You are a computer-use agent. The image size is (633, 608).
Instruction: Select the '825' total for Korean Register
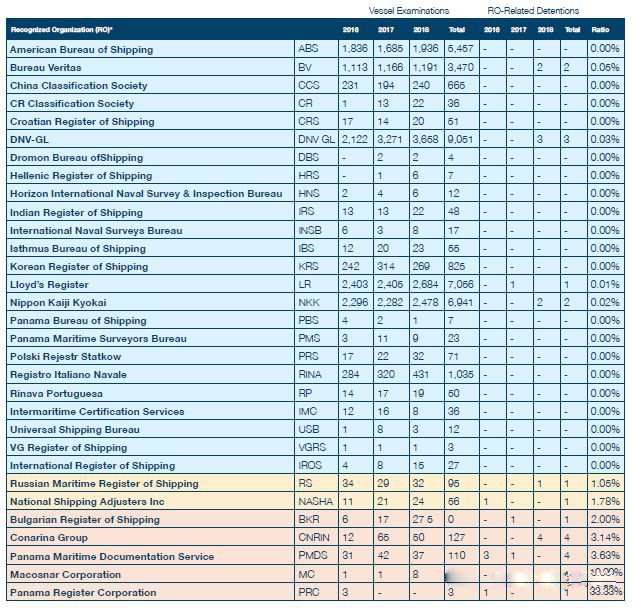click(x=456, y=266)
